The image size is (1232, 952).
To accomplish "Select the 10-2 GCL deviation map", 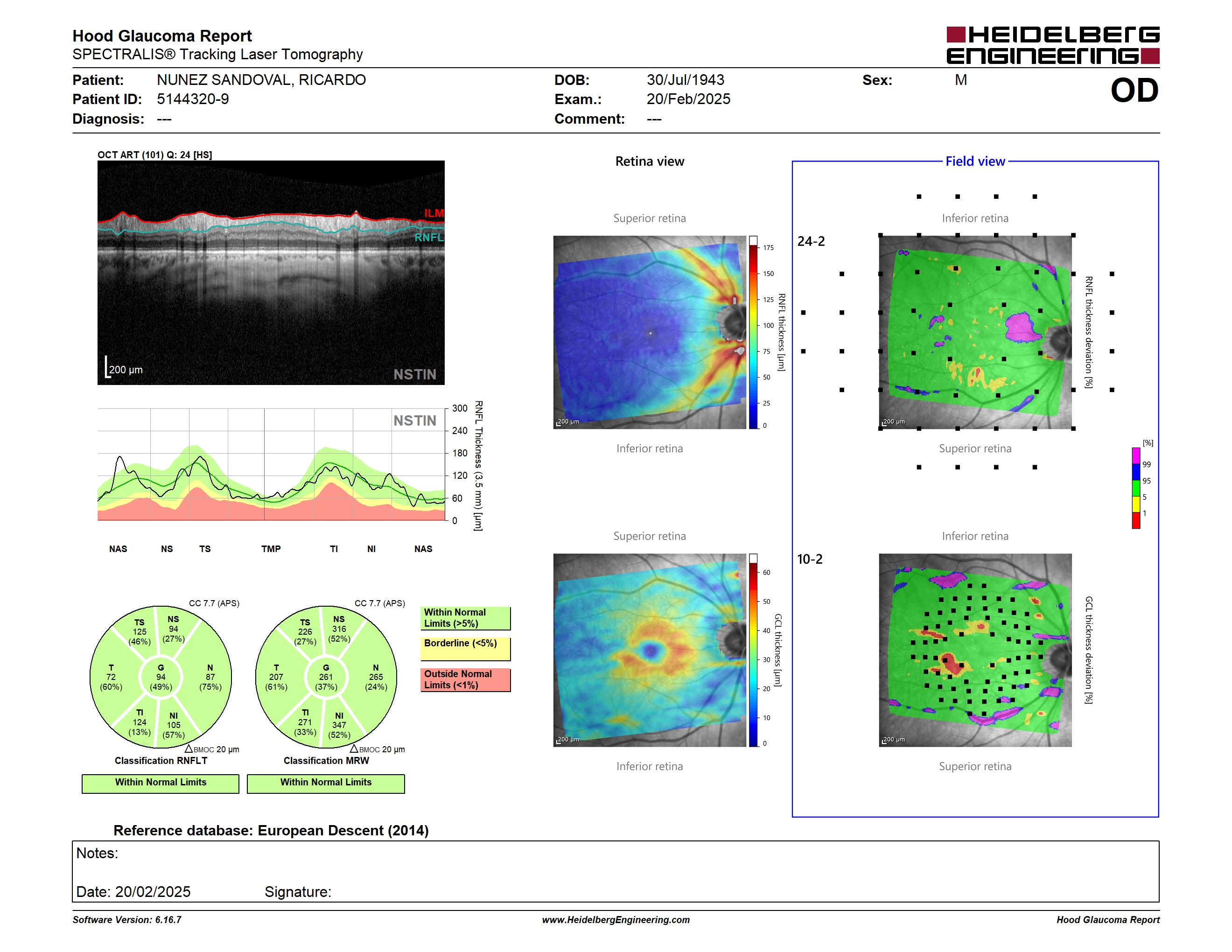I will point(975,650).
